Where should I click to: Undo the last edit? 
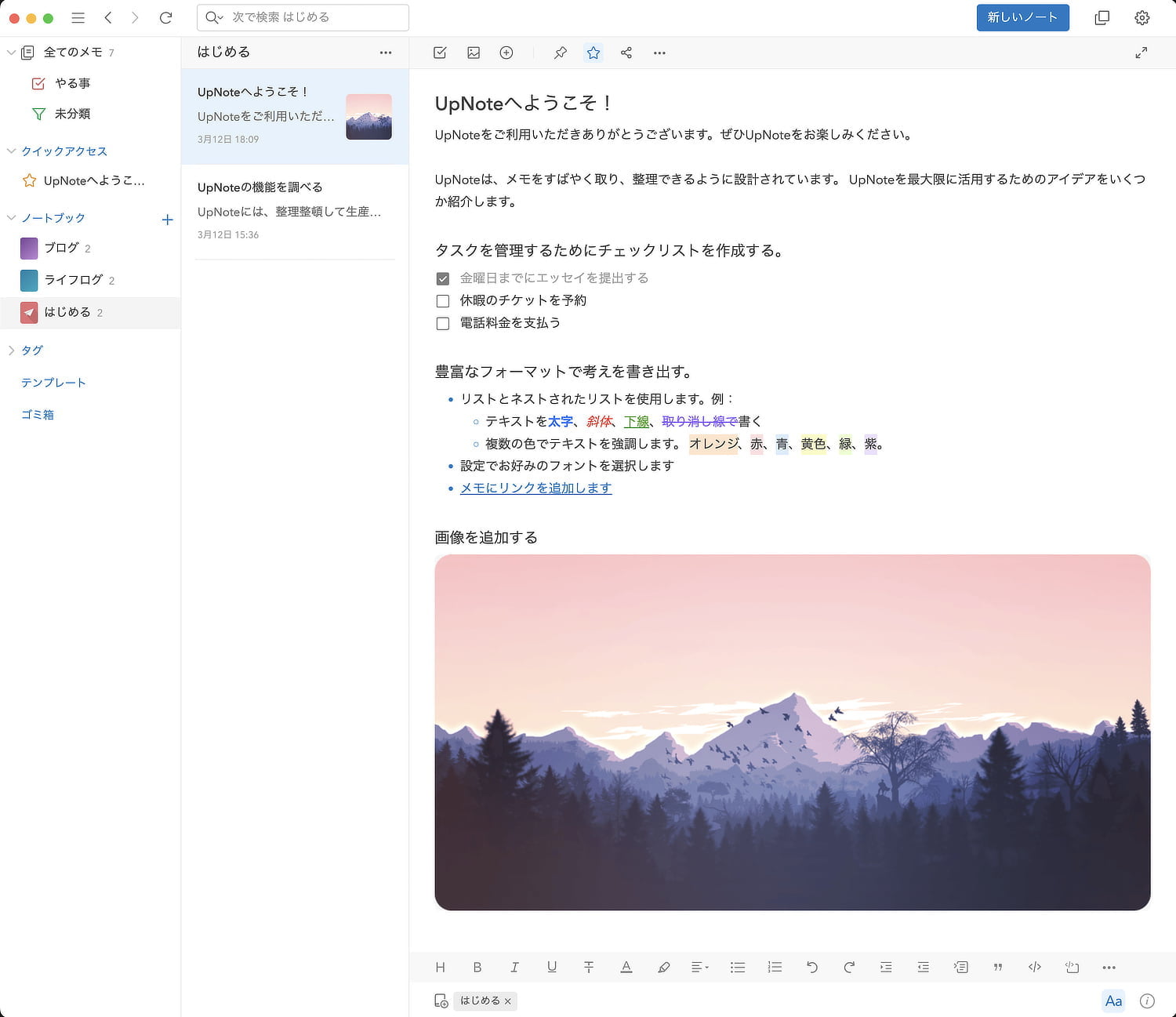[812, 968]
